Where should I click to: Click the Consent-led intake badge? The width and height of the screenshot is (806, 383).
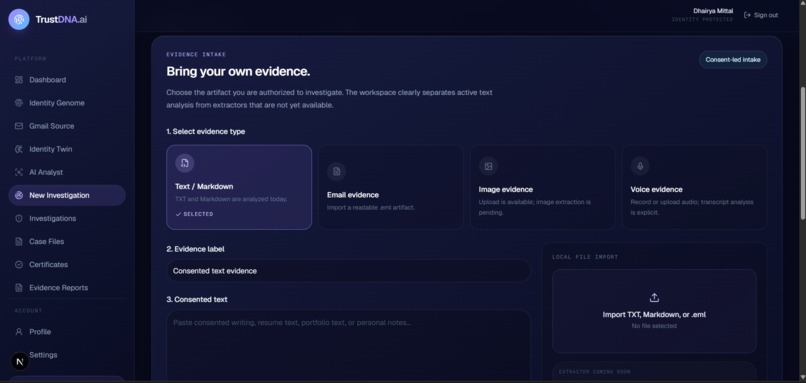click(x=733, y=60)
